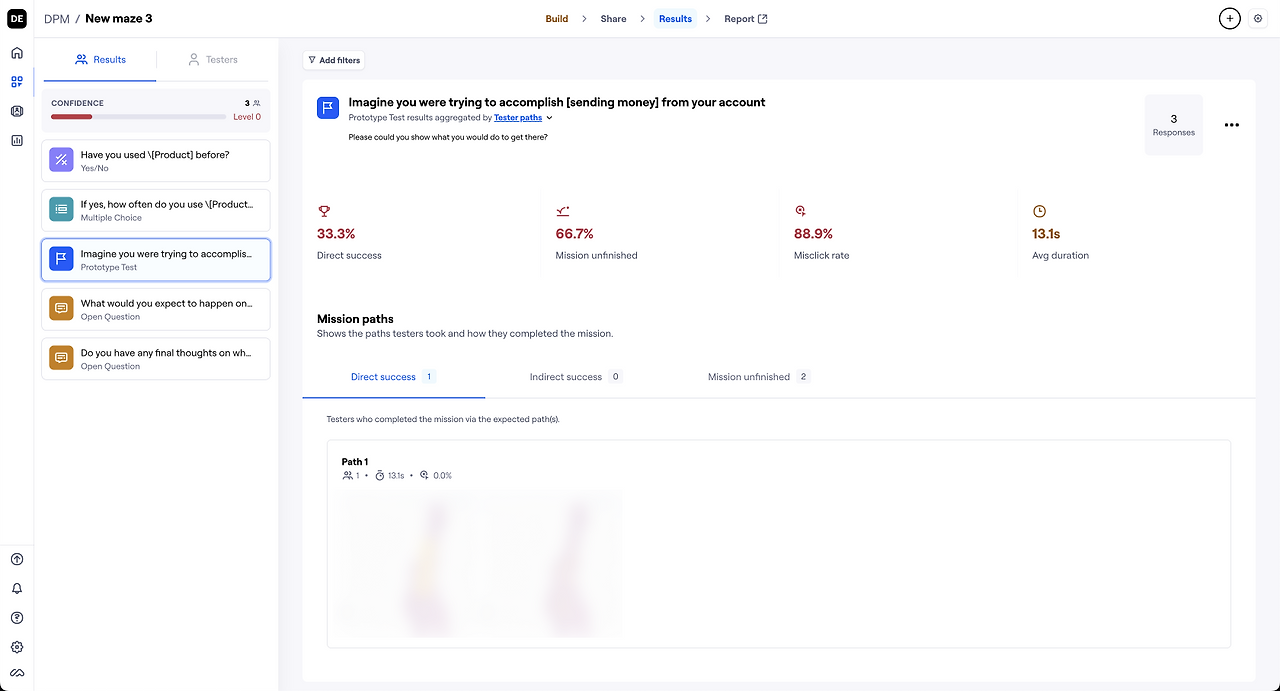Click the Path 1 testers count icon
Screen dimensions: 1280x691
[347, 476]
